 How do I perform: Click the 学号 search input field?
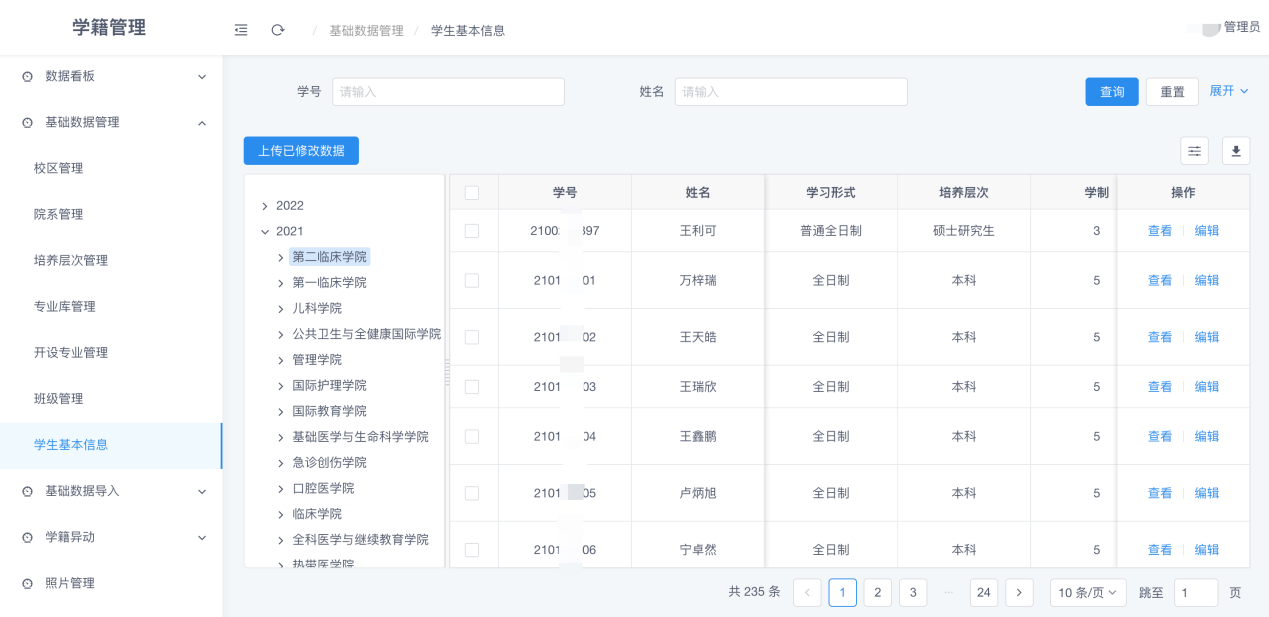(448, 91)
